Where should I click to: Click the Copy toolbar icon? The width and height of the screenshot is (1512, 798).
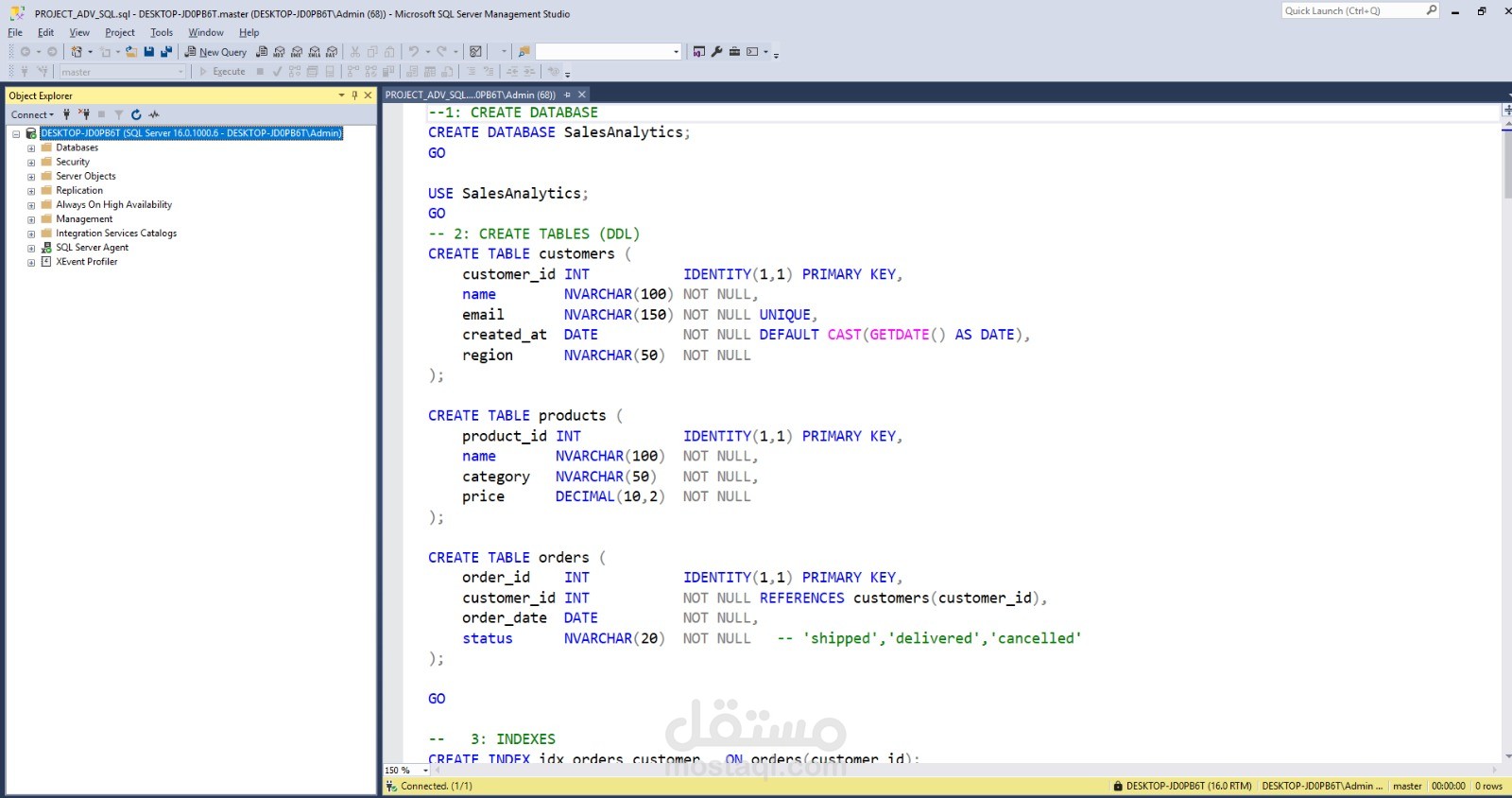pos(372,51)
